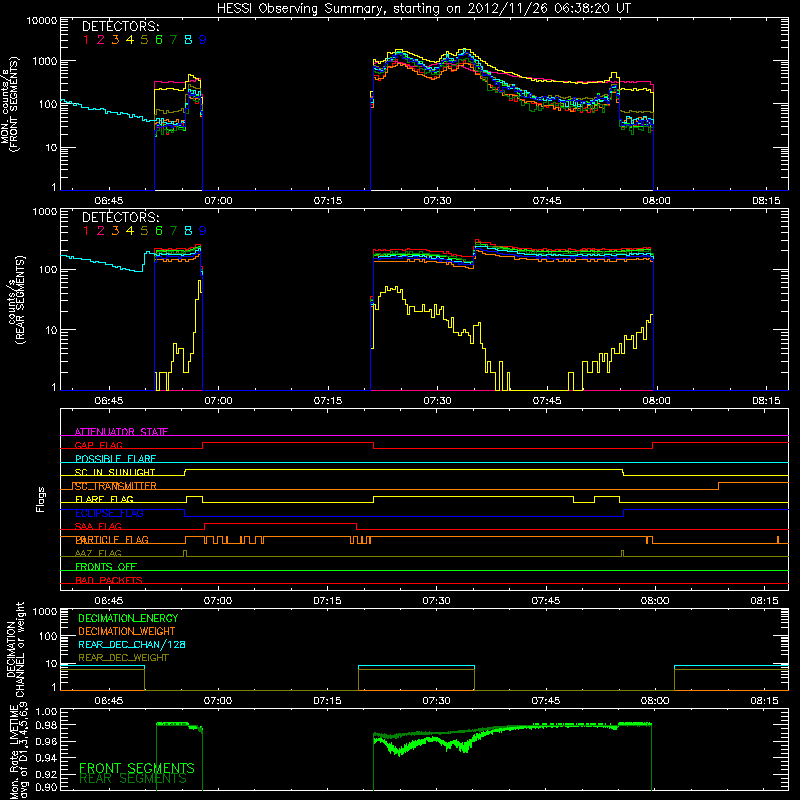
Task: Click the BAD_PACKETS label
Action: 109,580
